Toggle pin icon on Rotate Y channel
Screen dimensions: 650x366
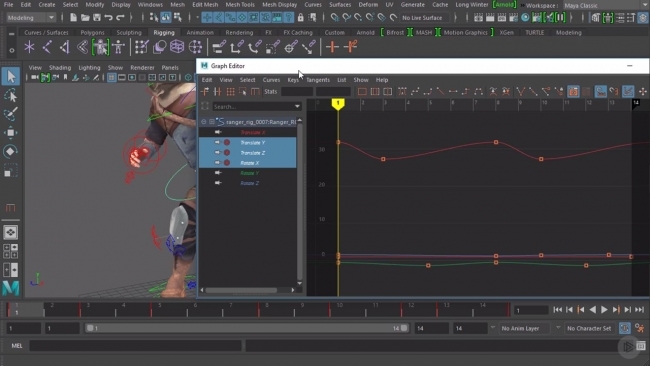[218, 173]
